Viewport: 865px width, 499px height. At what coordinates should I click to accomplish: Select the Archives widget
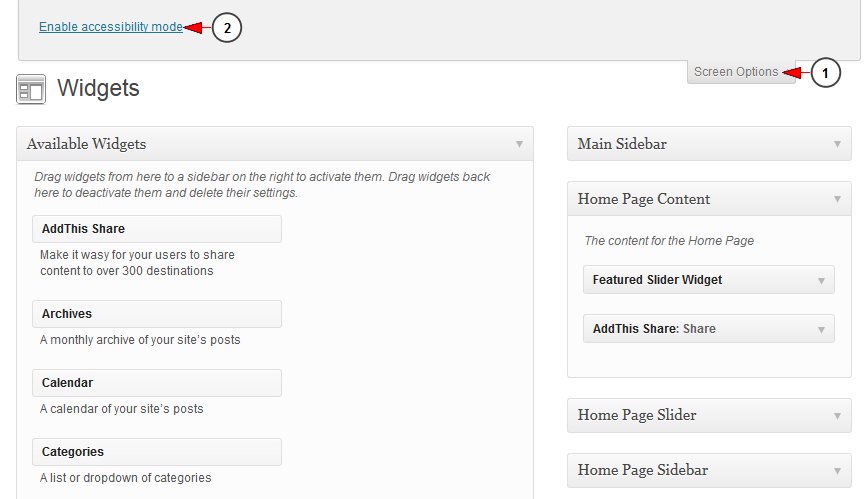point(156,314)
